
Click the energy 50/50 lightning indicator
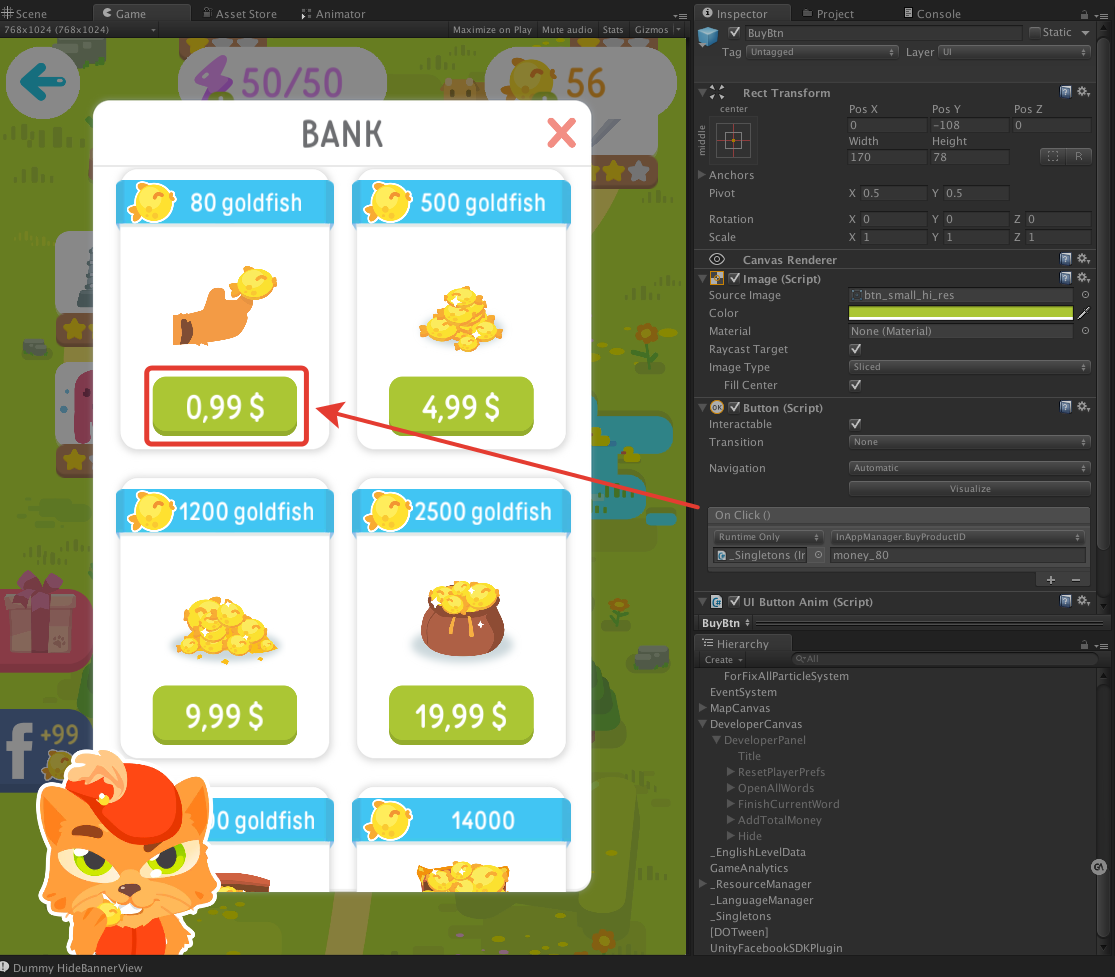click(282, 82)
